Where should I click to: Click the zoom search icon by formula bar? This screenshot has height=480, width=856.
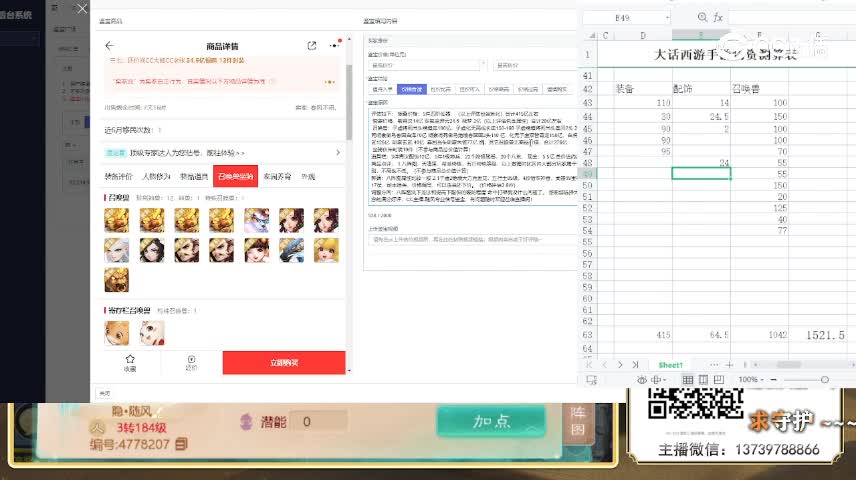click(x=702, y=17)
